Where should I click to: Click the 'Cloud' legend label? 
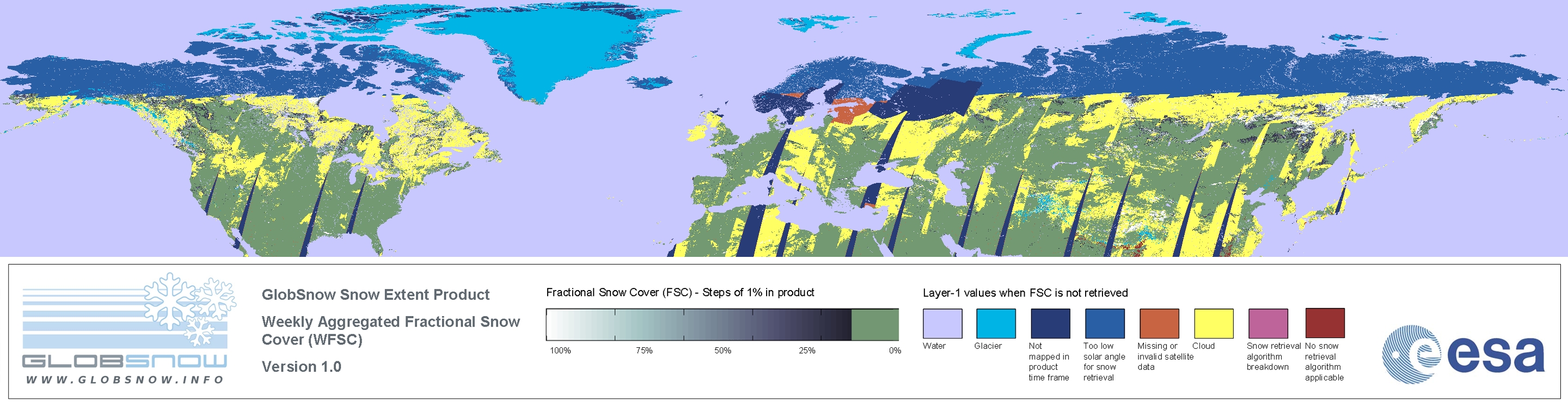[x=1203, y=346]
